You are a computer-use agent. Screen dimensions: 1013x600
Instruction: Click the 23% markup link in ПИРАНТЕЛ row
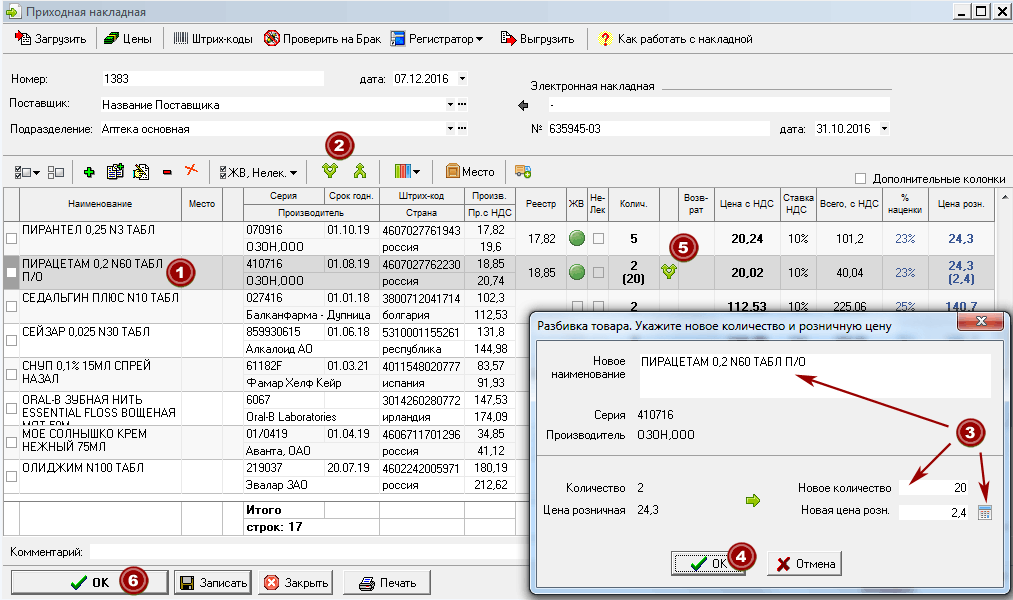tap(905, 238)
